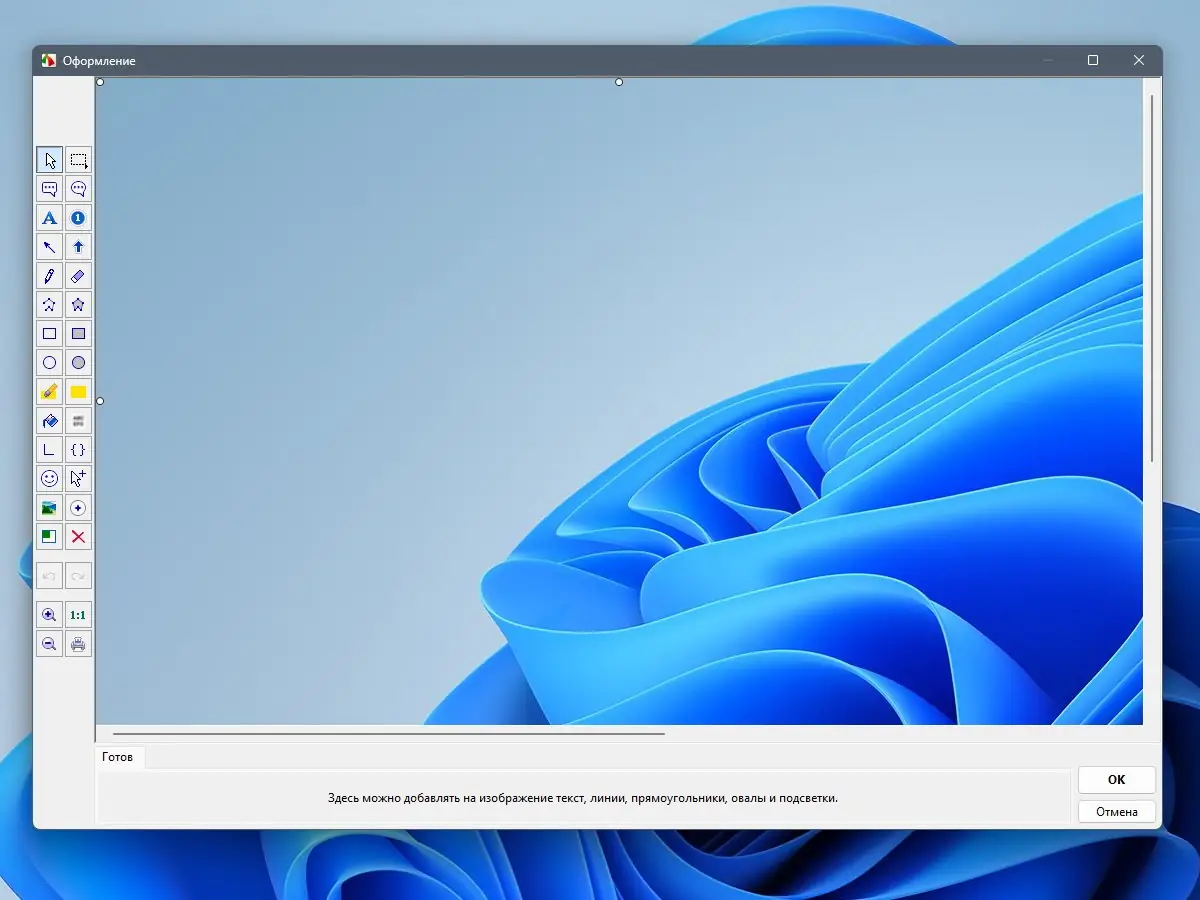Select the yellow highlight rectangle tool
The image size is (1200, 900).
(x=78, y=392)
